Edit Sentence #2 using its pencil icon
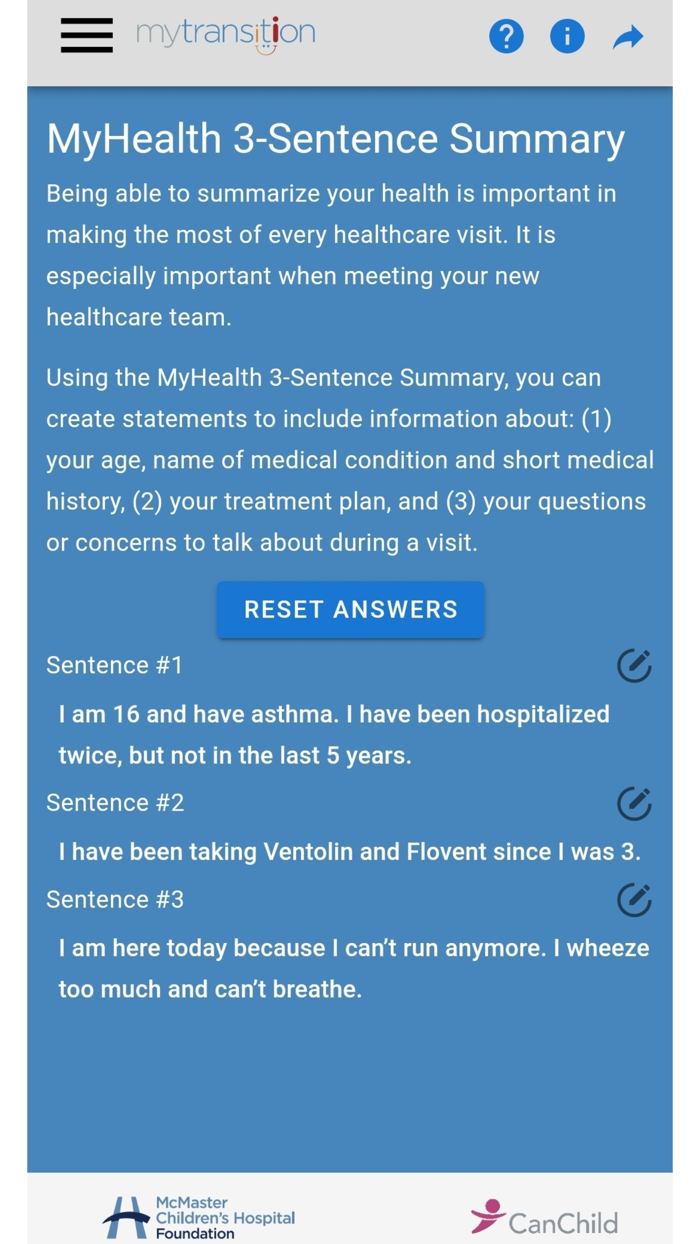 634,803
